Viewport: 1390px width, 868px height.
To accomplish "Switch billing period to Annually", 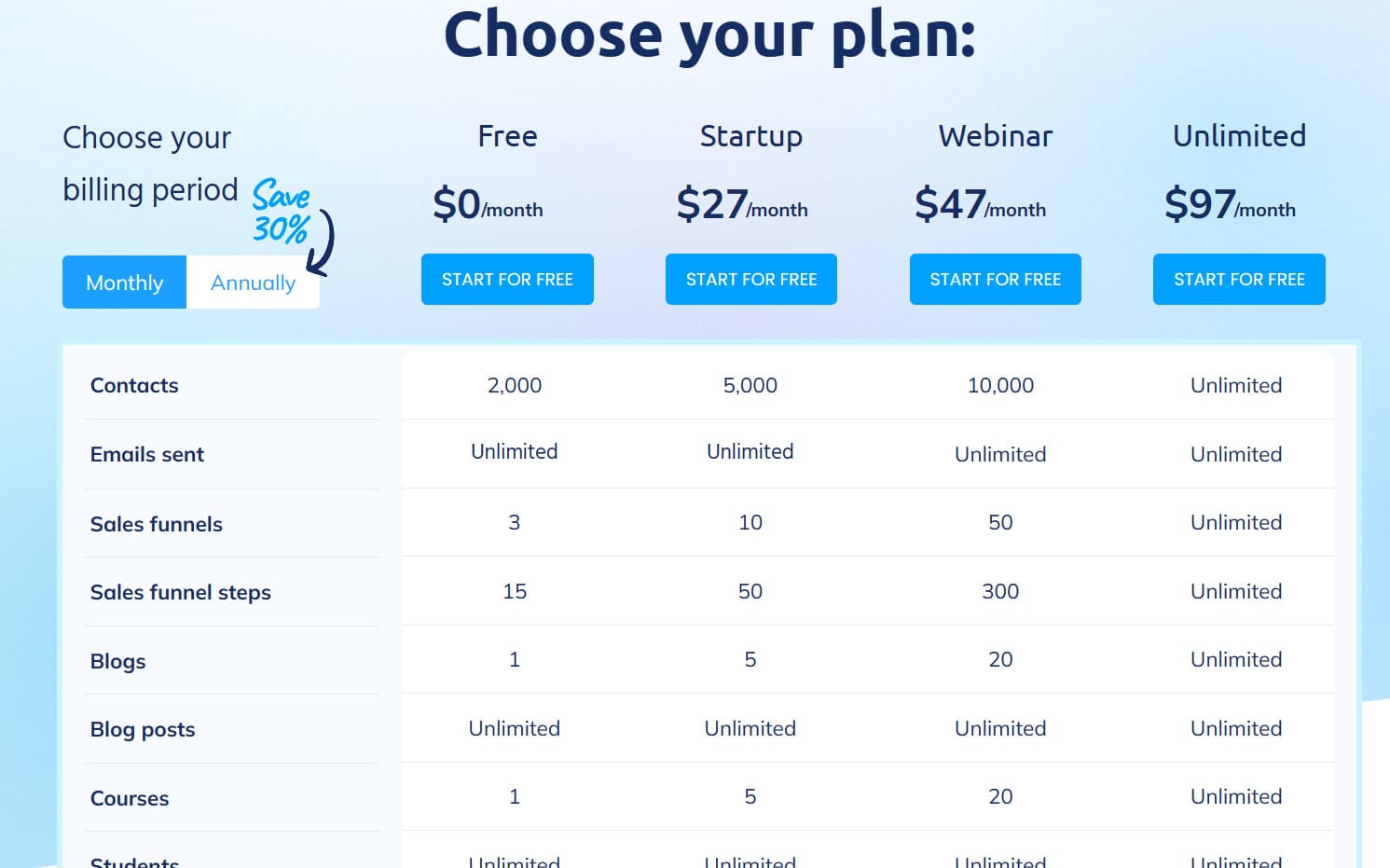I will coord(253,282).
